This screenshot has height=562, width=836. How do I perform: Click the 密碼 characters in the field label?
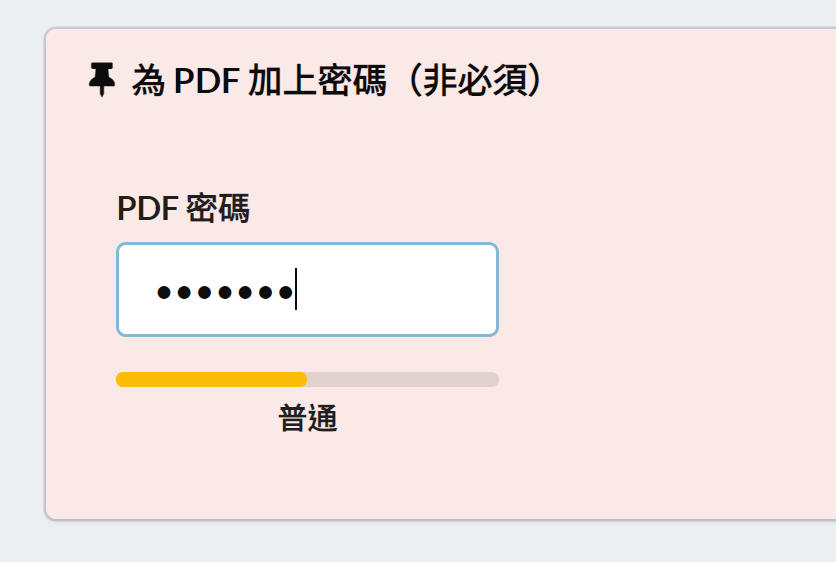(218, 208)
